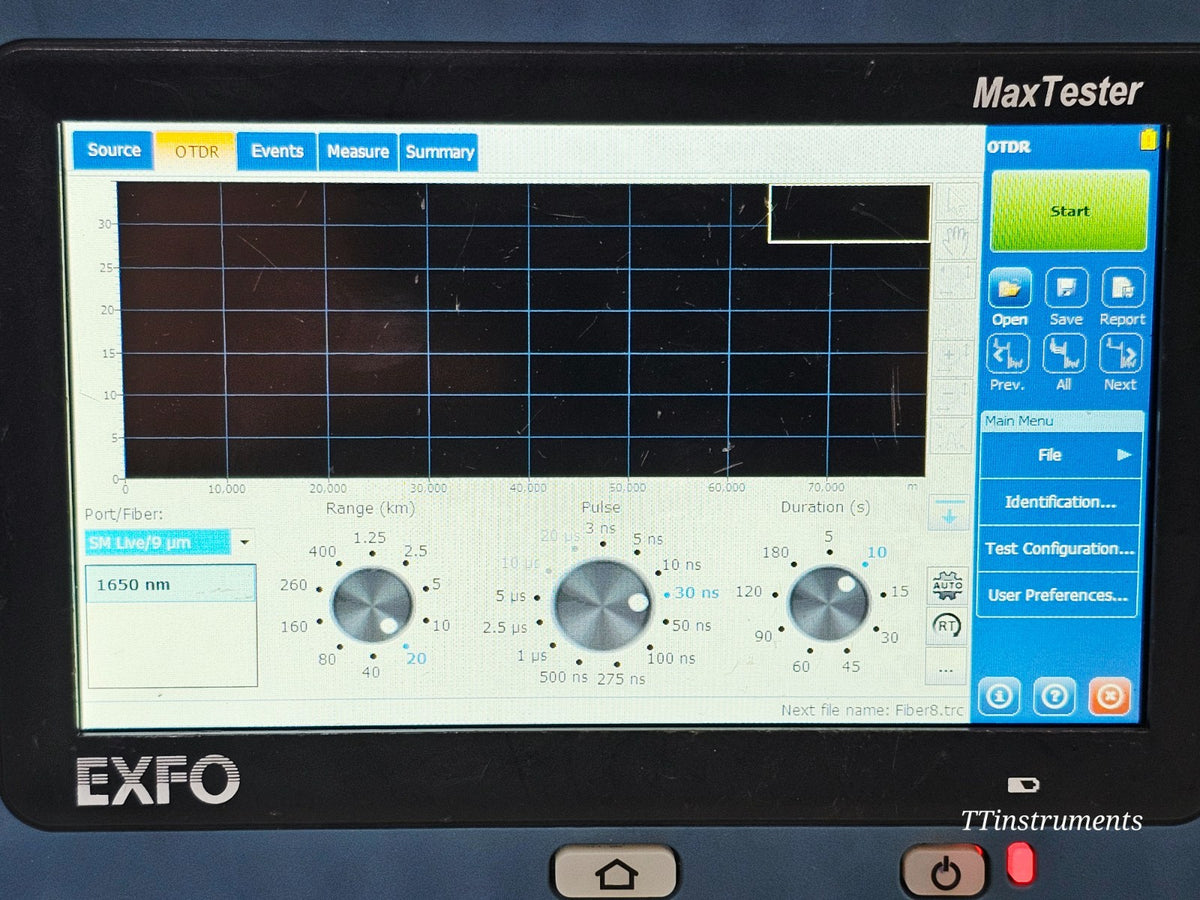The height and width of the screenshot is (900, 1200).
Task: Go to the Measure tab
Action: 358,152
